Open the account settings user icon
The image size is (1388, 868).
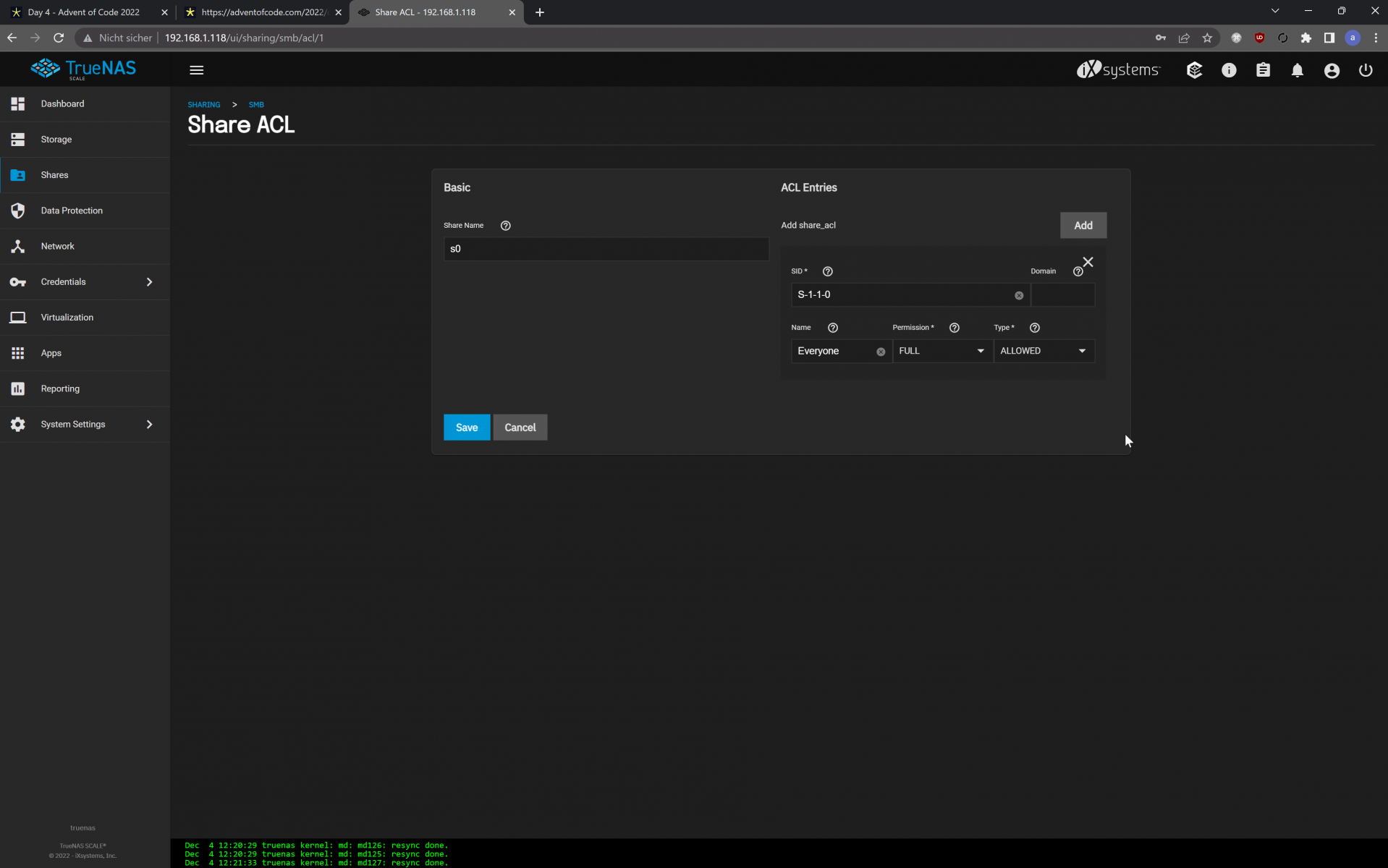pos(1331,70)
